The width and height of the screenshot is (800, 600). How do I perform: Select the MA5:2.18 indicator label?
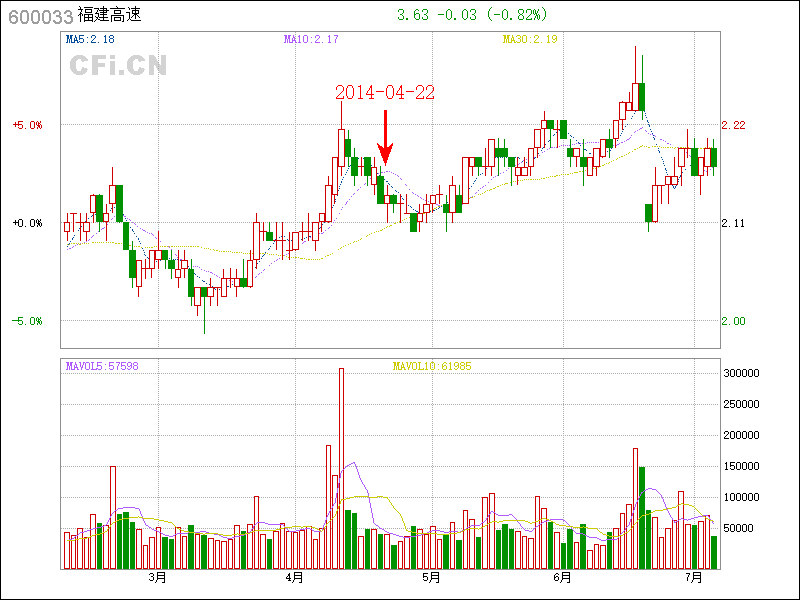point(90,39)
